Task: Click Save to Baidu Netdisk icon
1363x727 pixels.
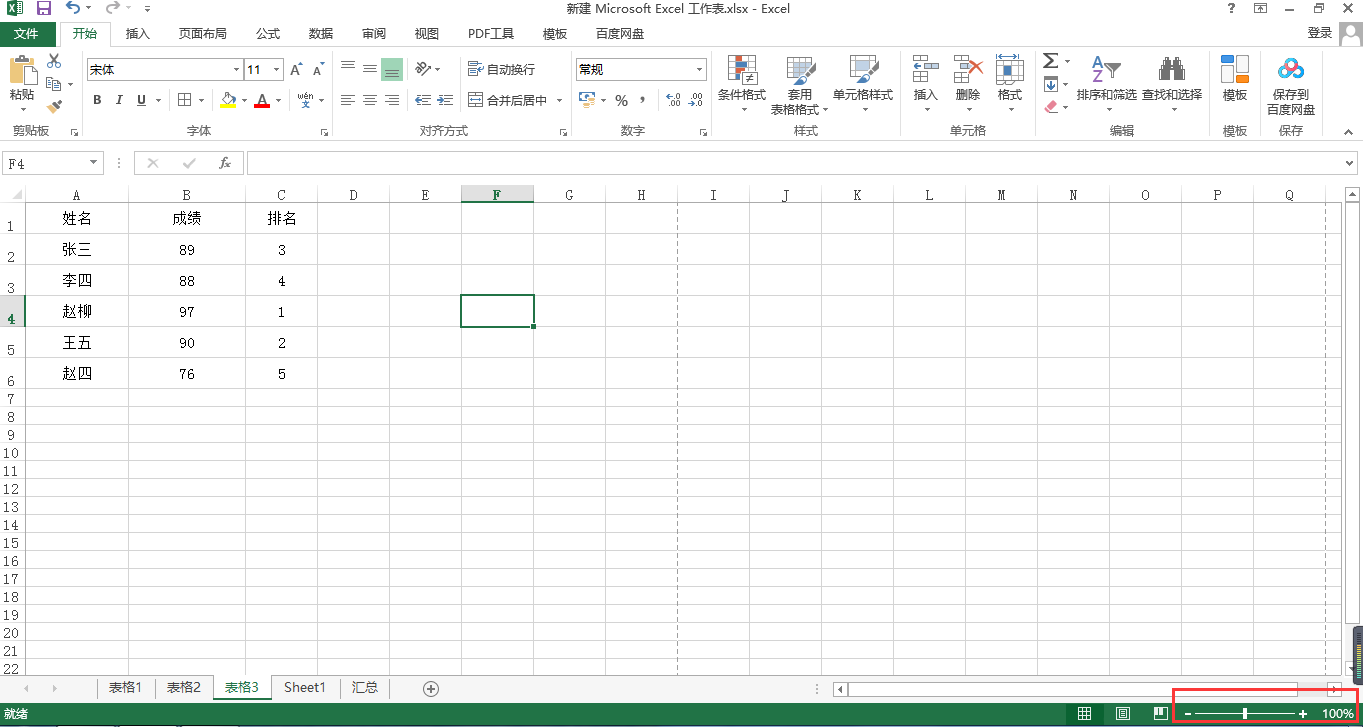Action: pos(1291,69)
